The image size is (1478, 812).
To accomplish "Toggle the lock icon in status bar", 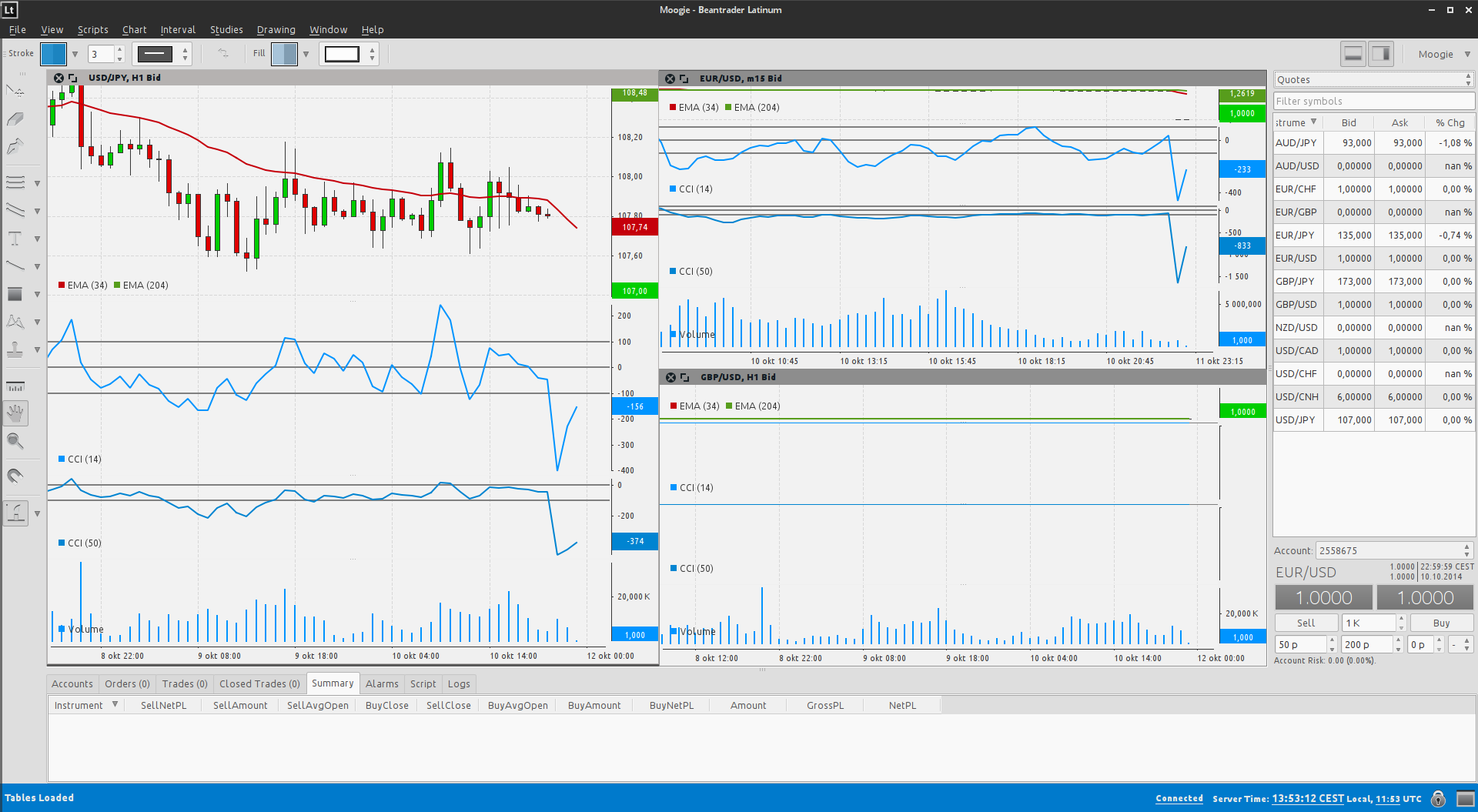I will [x=1437, y=798].
